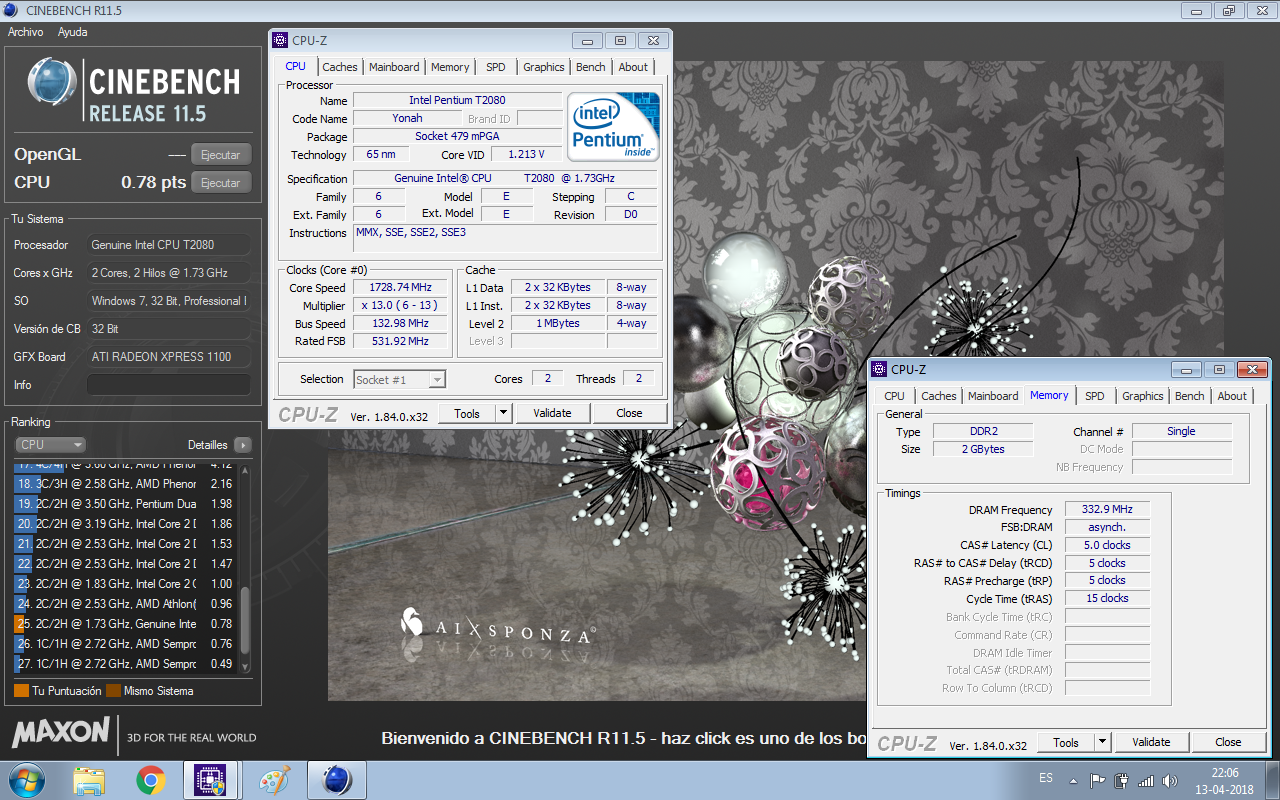Switch to Mainboard tab in Memory window

click(x=993, y=396)
